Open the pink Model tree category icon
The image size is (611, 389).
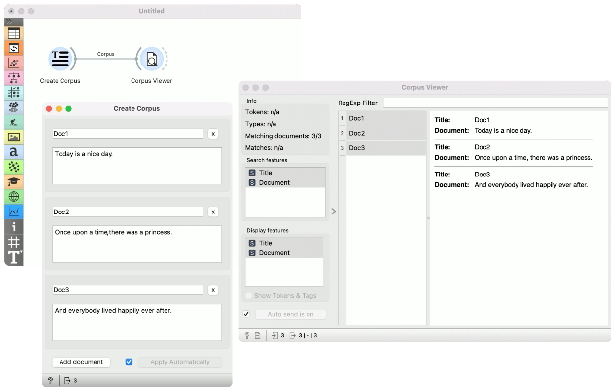[x=14, y=78]
